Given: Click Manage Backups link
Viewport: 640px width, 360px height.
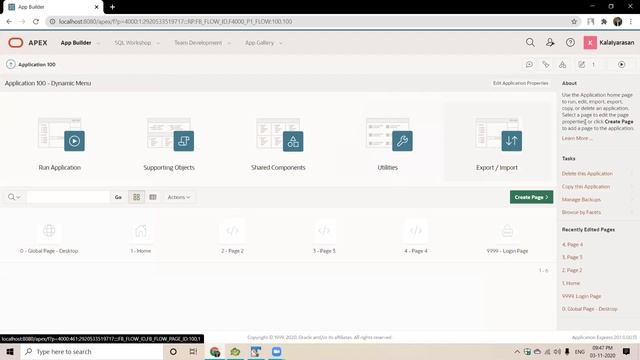Looking at the screenshot, I should pyautogui.click(x=581, y=200).
